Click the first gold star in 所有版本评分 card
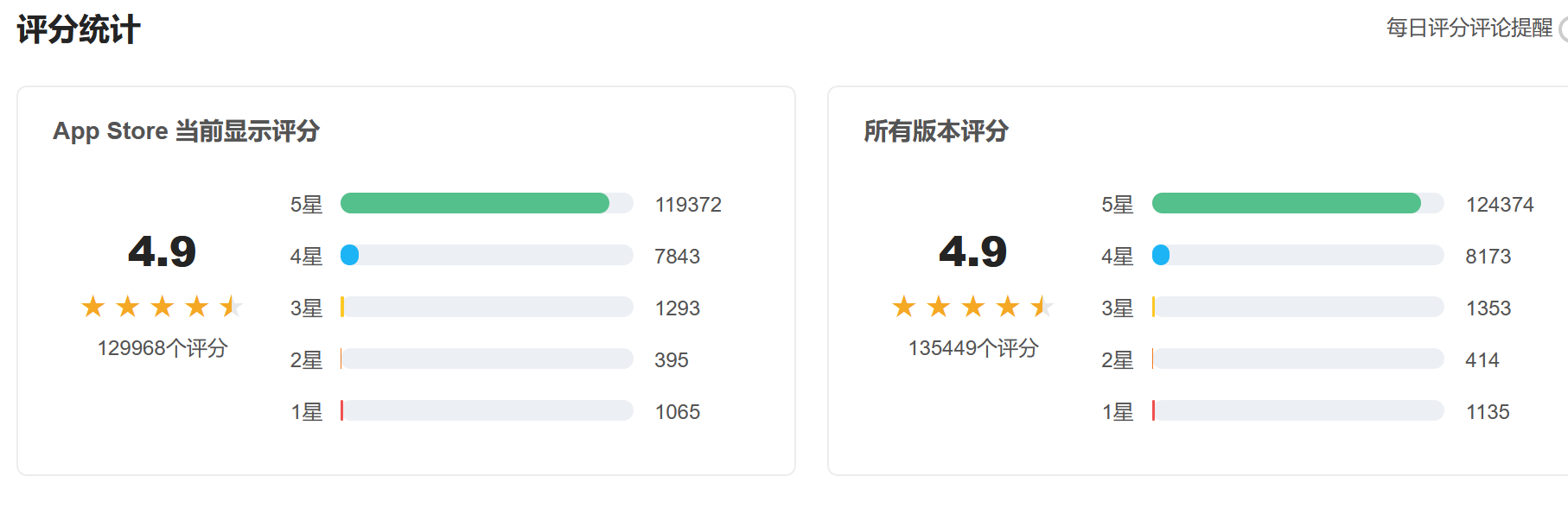The width and height of the screenshot is (1568, 508). 904,307
